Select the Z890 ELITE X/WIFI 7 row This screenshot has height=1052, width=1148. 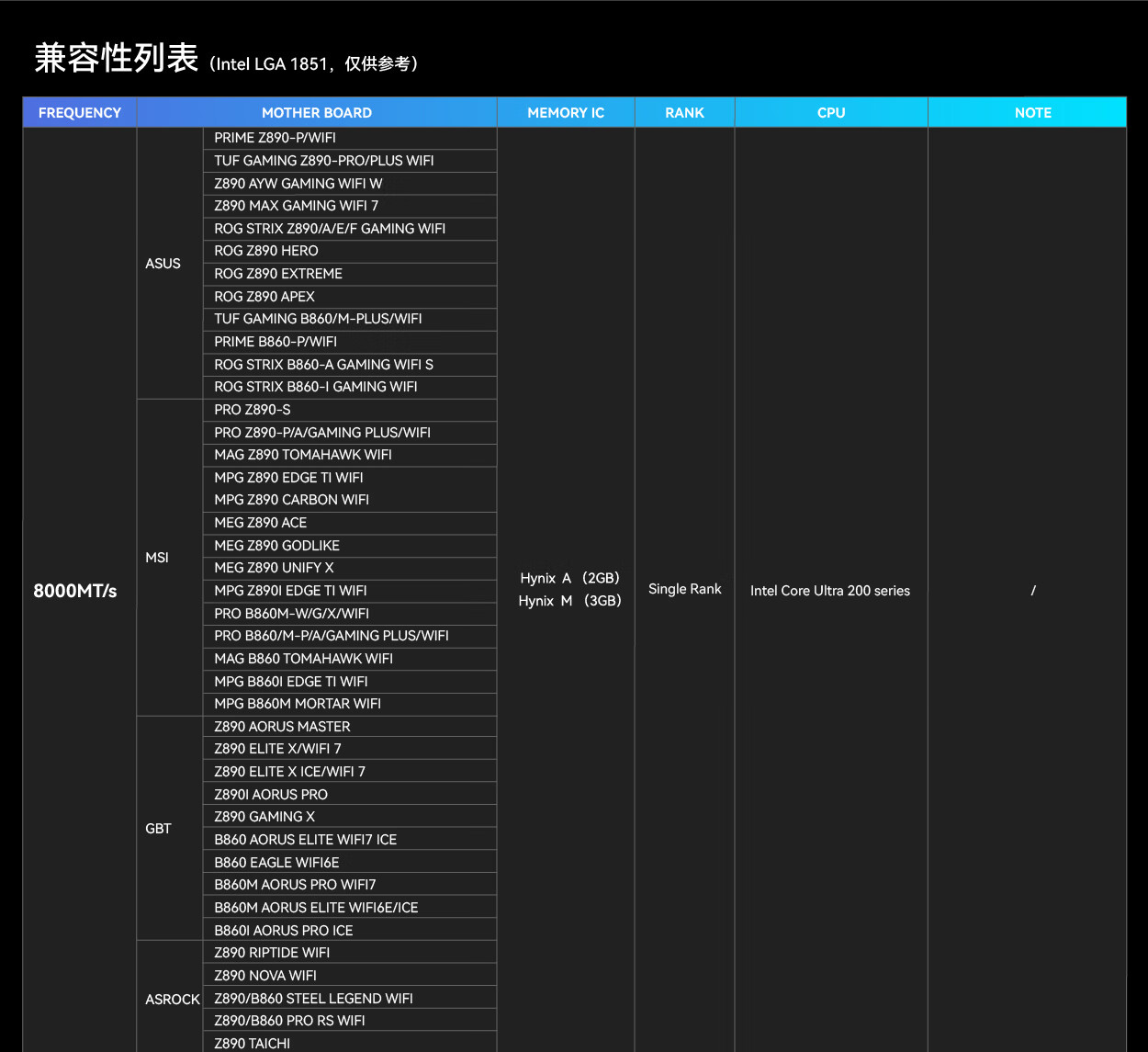click(x=350, y=749)
